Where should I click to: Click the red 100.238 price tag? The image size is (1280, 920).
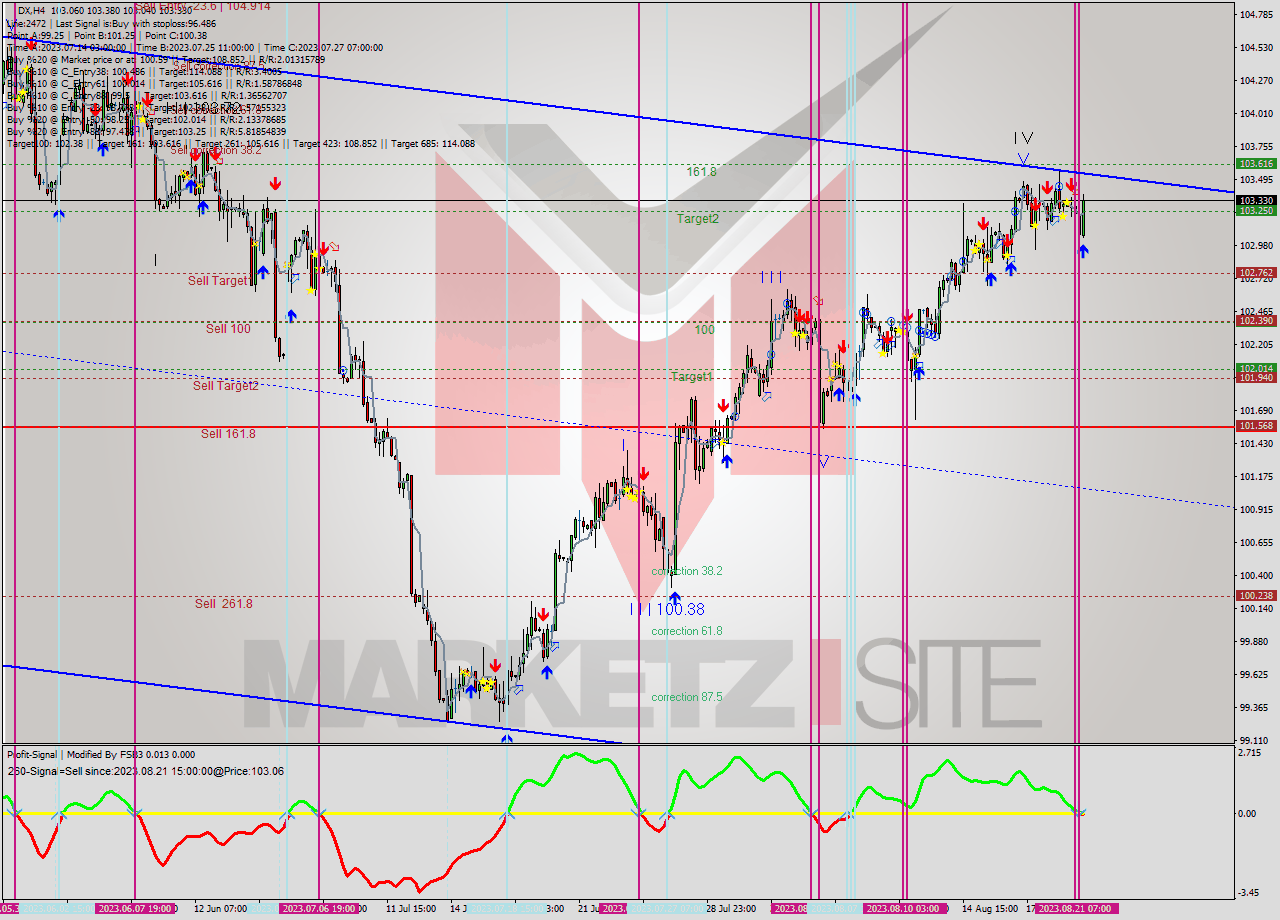1256,595
